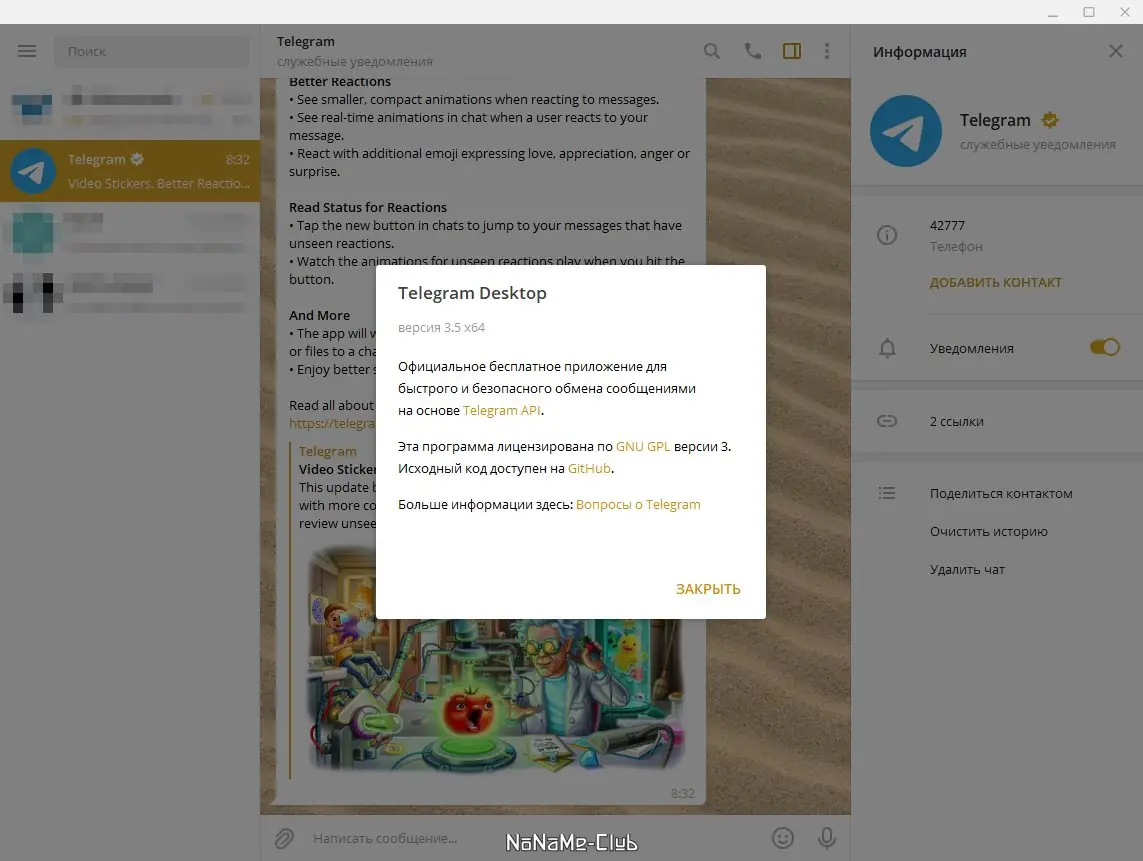The height and width of the screenshot is (861, 1143).
Task: Open the emoji picker smiley icon
Action: click(x=782, y=838)
